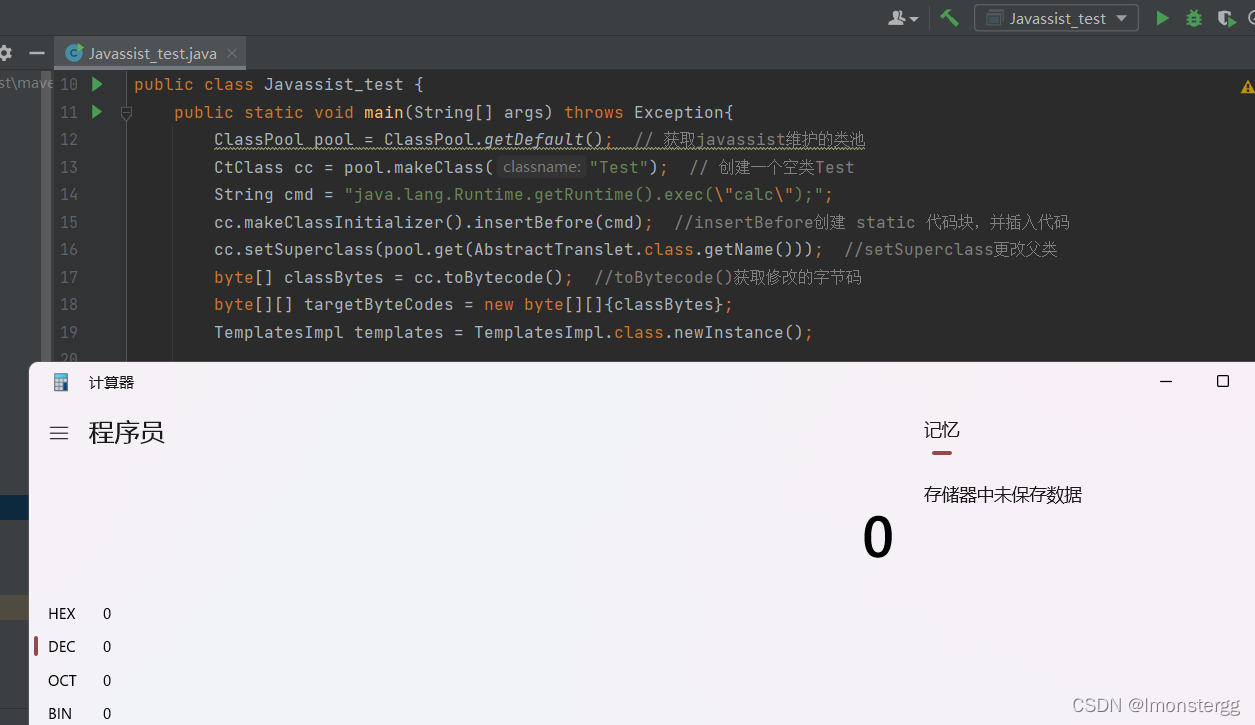Build project with the green hammer icon
1255x725 pixels.
pos(949,18)
